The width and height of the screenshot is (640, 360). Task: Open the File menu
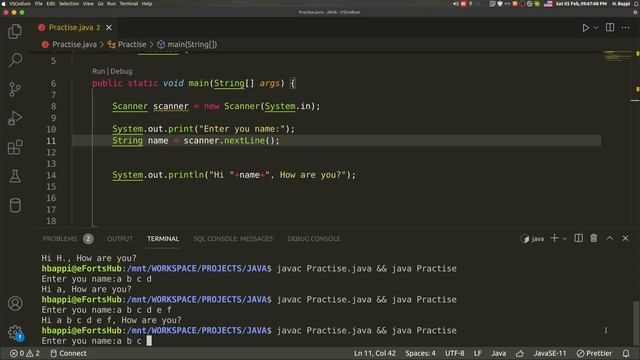(x=38, y=4)
